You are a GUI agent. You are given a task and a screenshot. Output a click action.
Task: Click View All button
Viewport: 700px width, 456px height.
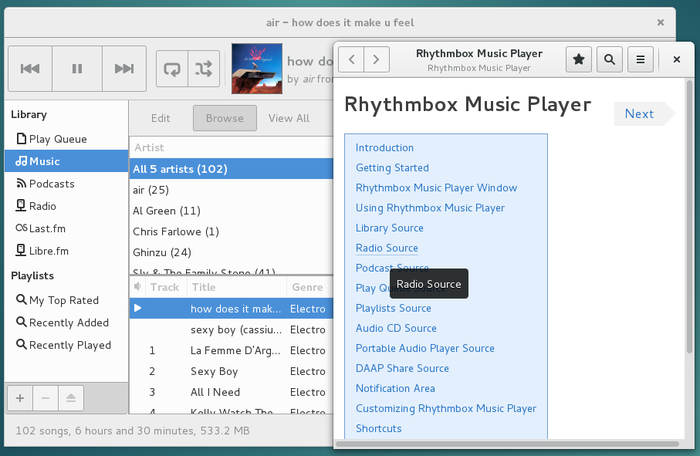(x=289, y=118)
